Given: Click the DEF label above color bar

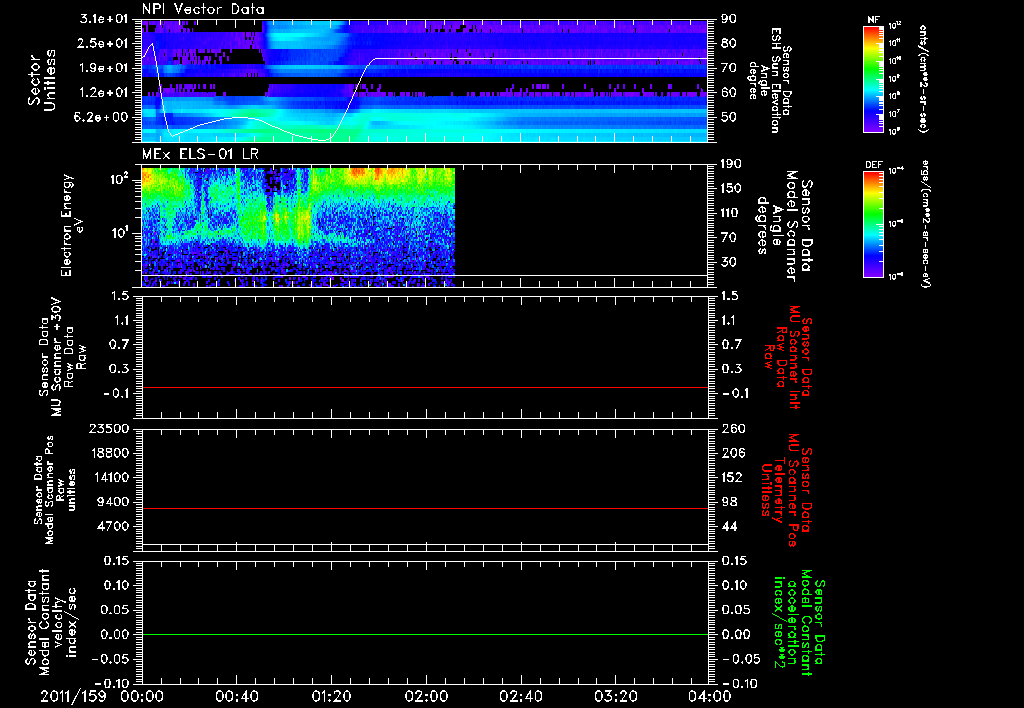Looking at the screenshot, I should (874, 165).
